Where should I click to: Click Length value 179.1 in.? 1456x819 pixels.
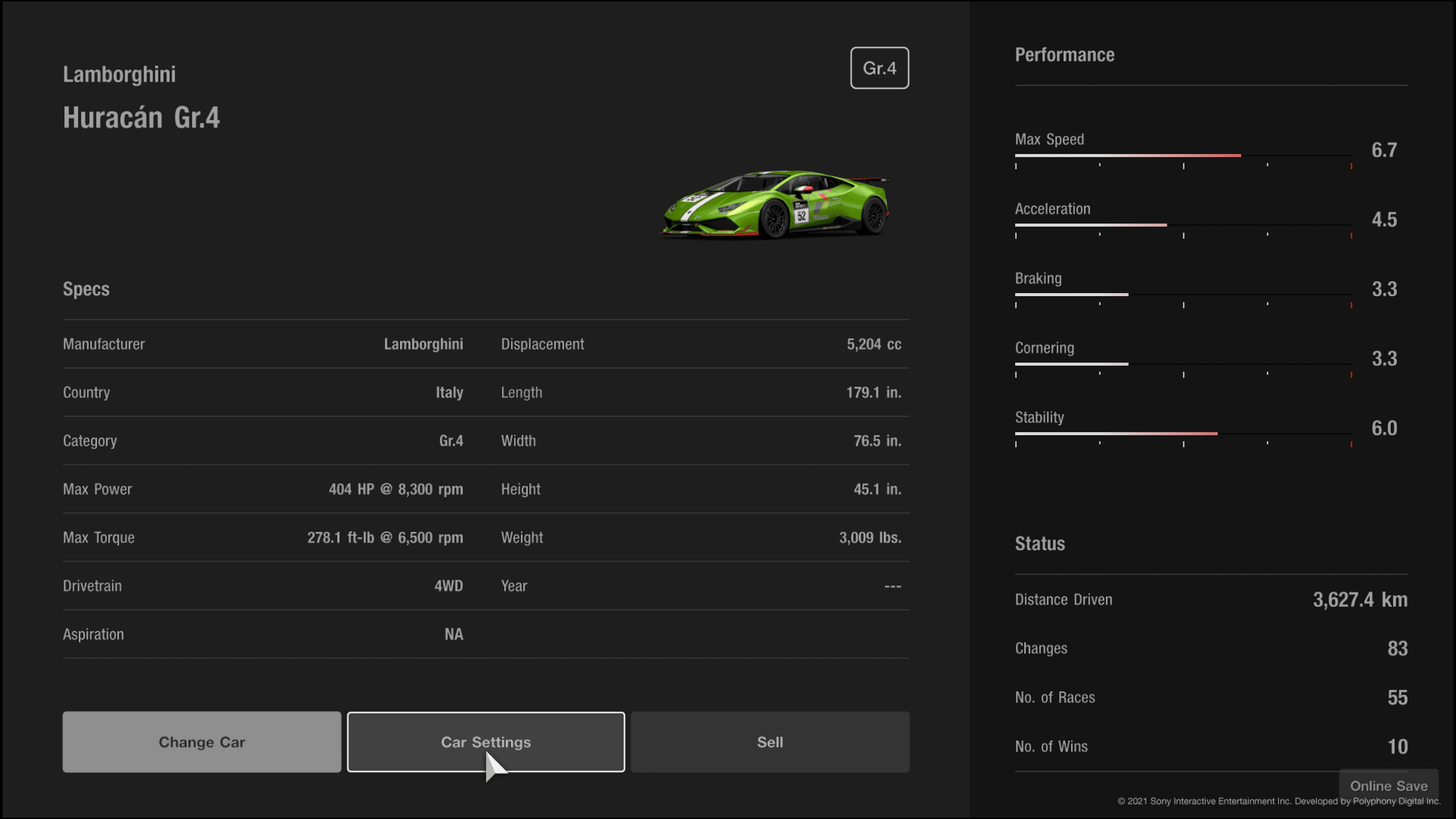873,392
